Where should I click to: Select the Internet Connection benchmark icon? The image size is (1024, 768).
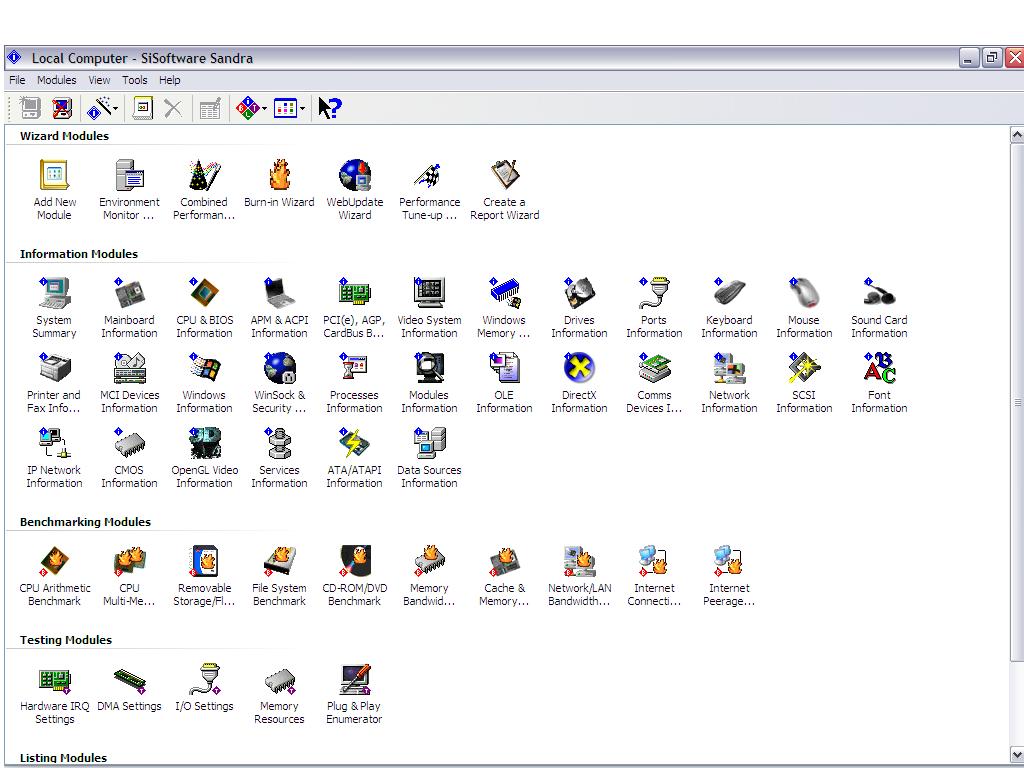pos(654,576)
